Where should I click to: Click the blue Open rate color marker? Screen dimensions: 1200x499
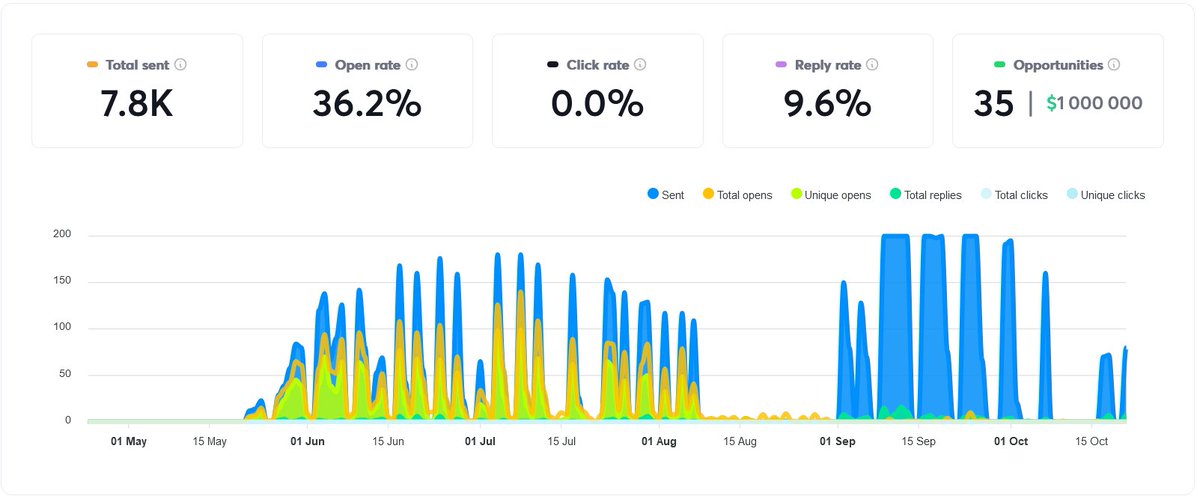click(322, 65)
